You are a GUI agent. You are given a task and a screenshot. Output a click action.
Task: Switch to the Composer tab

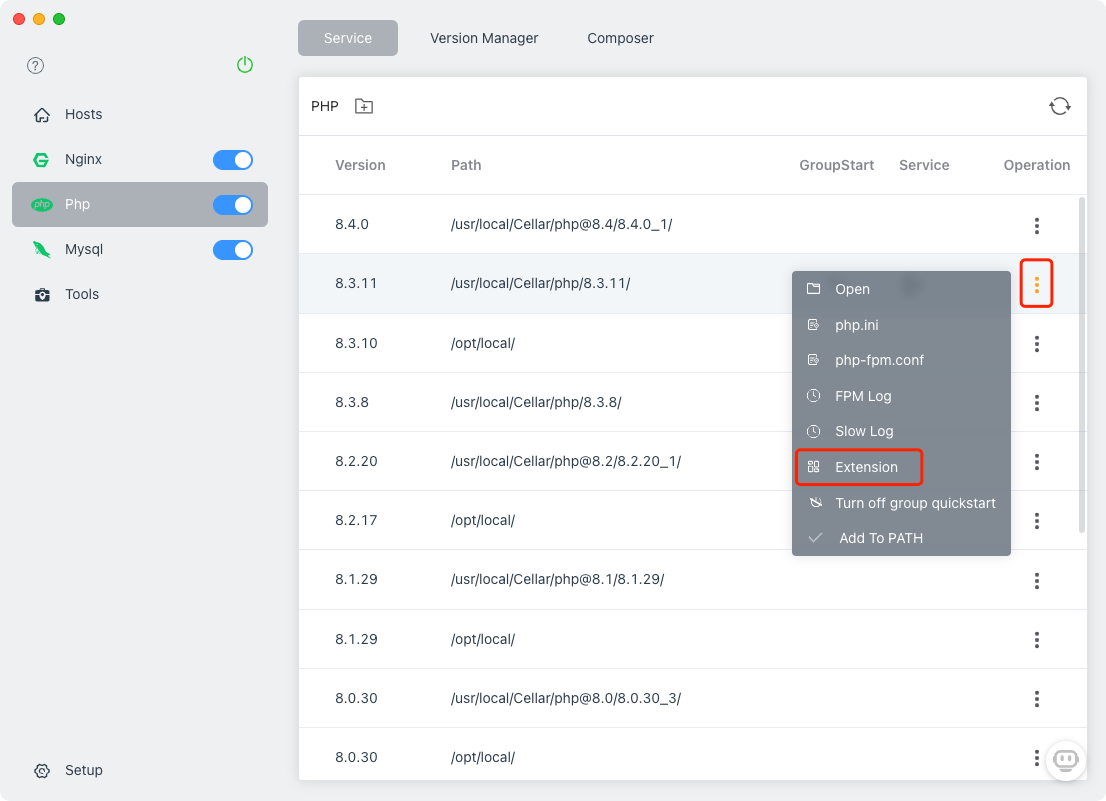620,38
